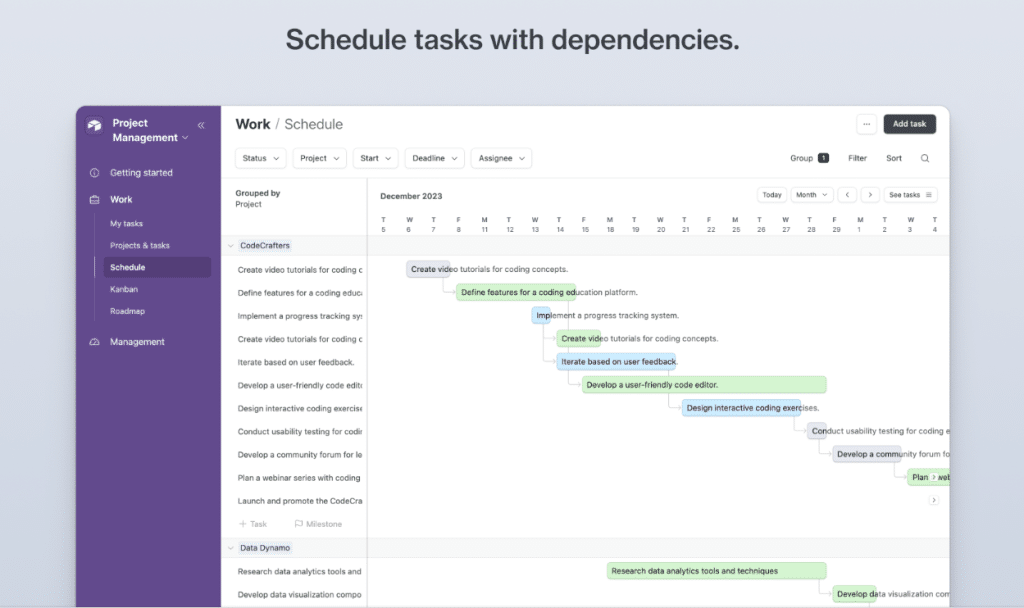Screen dimensions: 1024x608
Task: Open the Month view dropdown
Action: [811, 195]
